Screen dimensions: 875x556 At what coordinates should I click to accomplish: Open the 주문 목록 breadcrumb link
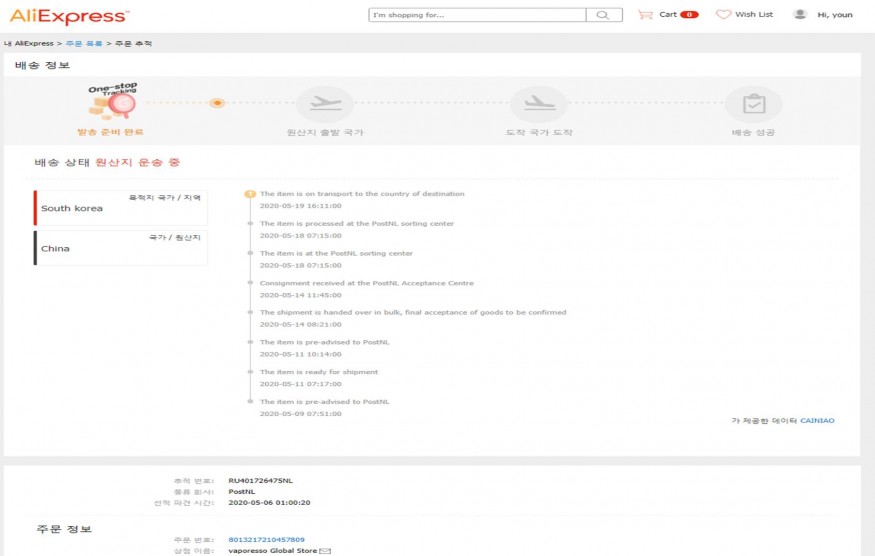pyautogui.click(x=84, y=44)
